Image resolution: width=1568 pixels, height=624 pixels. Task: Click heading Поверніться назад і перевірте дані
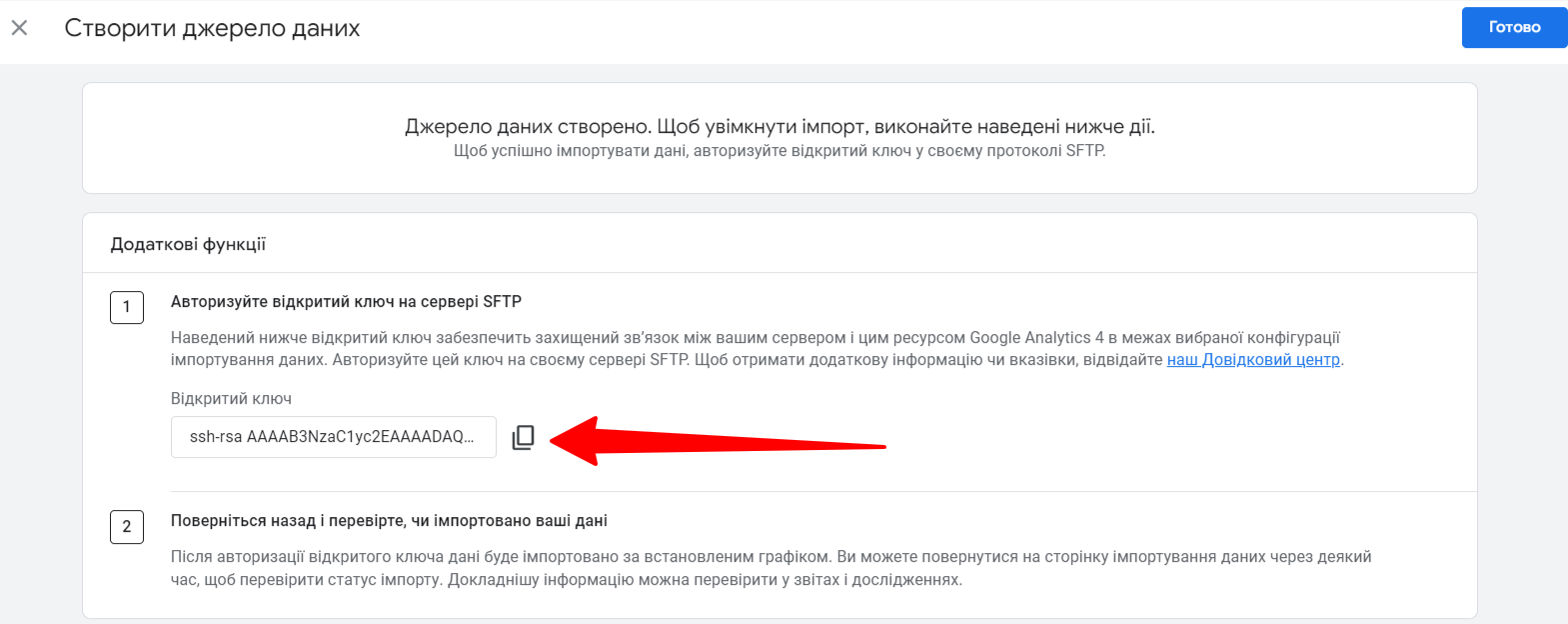click(389, 521)
